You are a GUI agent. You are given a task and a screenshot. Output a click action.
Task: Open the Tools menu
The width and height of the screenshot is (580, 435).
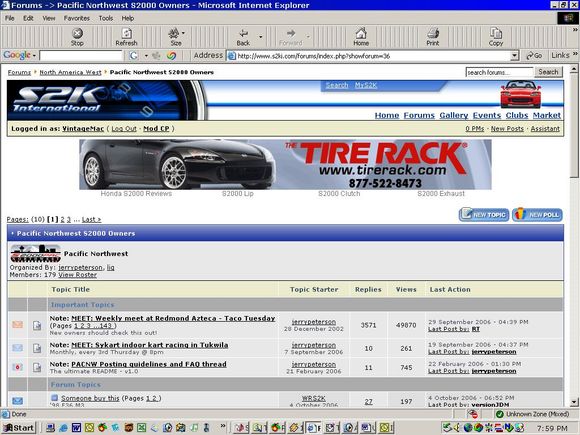[x=106, y=18]
